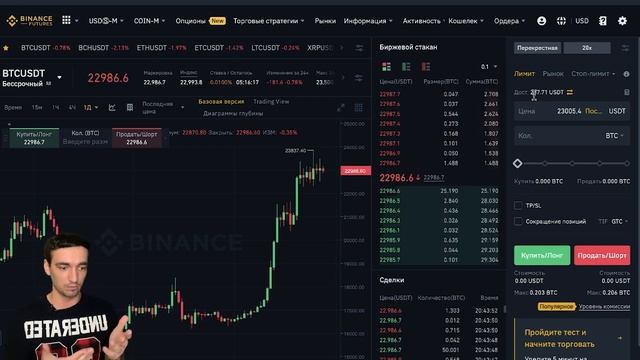This screenshot has height=360, width=640.
Task: Open the Ордера menu
Action: [x=509, y=21]
